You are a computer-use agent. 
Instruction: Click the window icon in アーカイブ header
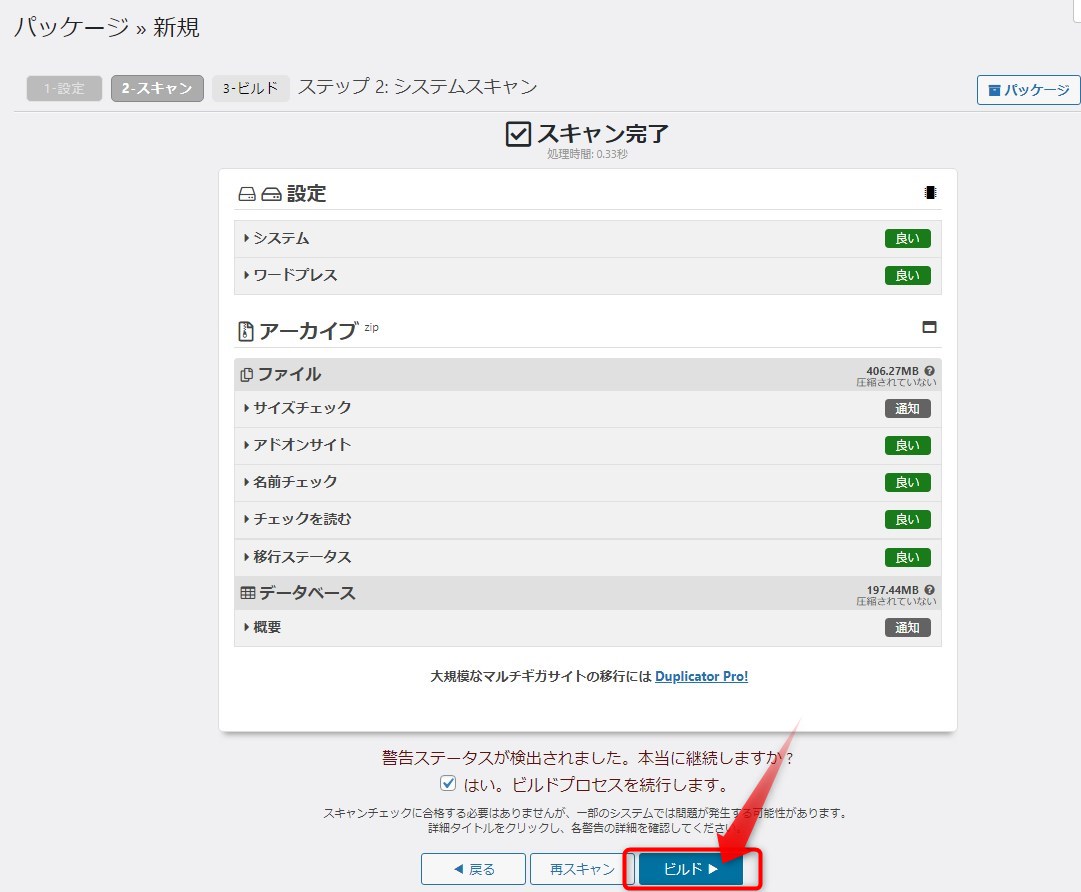929,327
